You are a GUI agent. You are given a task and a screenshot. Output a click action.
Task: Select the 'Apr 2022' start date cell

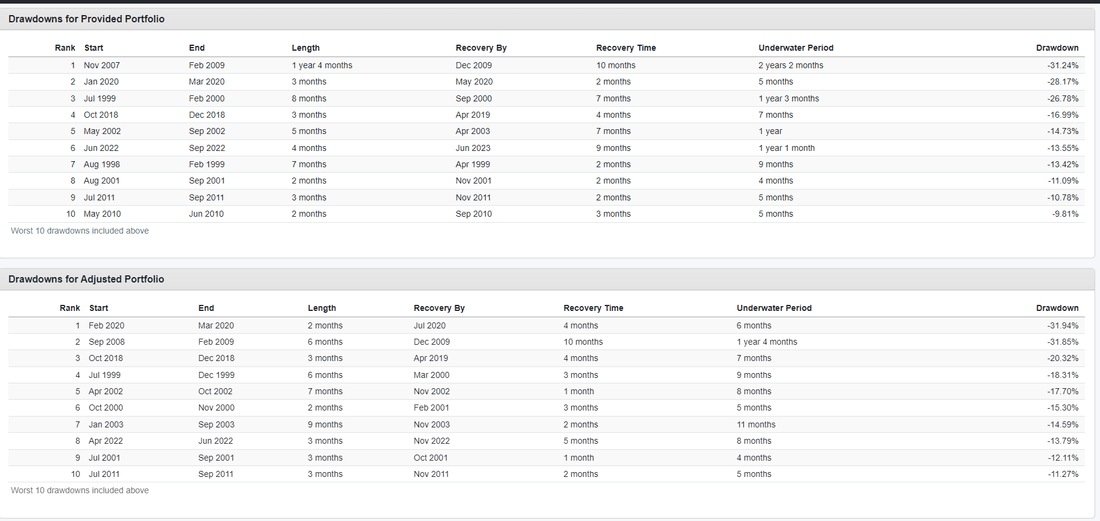click(106, 441)
